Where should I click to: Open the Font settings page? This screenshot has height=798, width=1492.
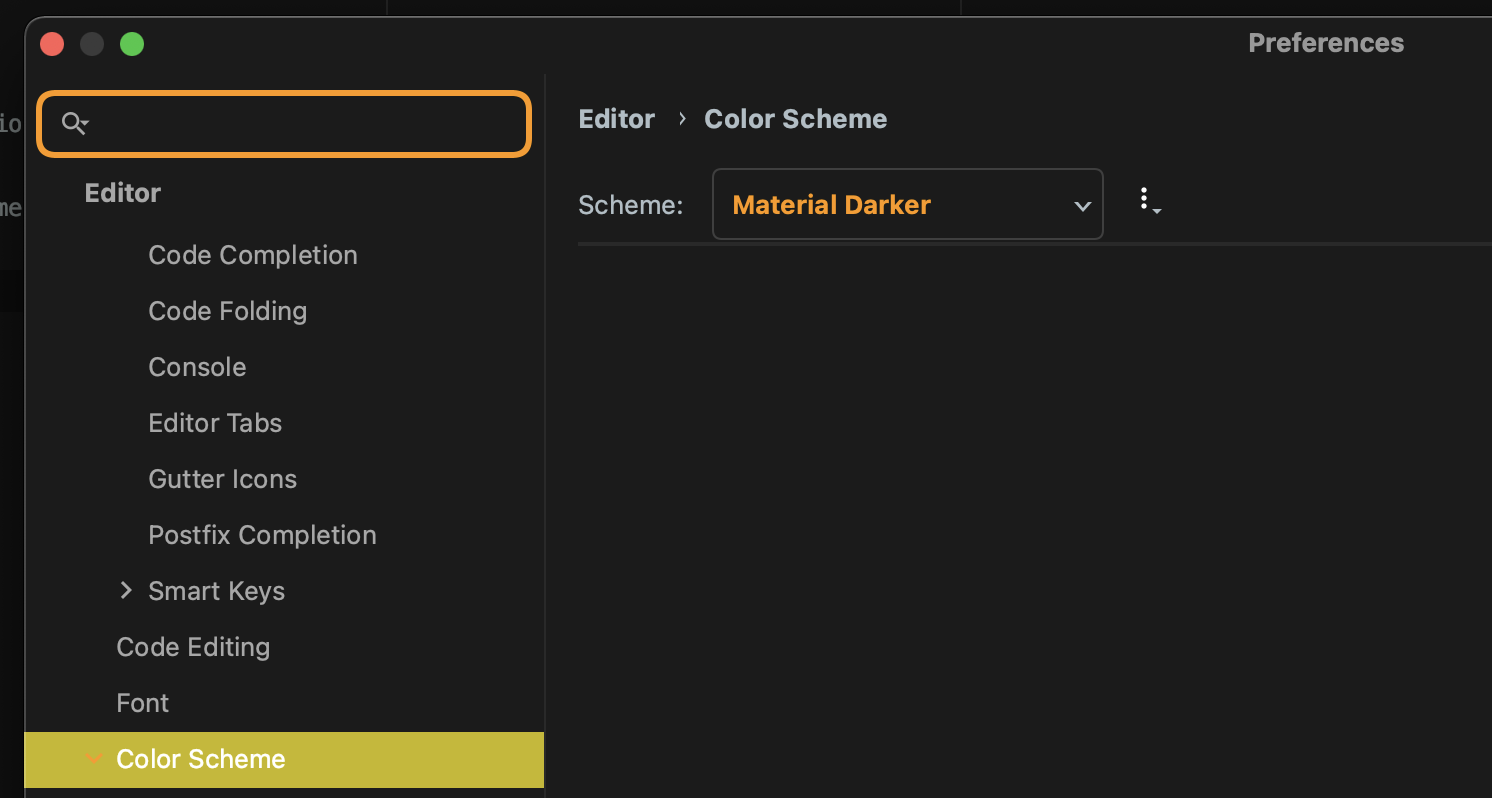coord(142,703)
